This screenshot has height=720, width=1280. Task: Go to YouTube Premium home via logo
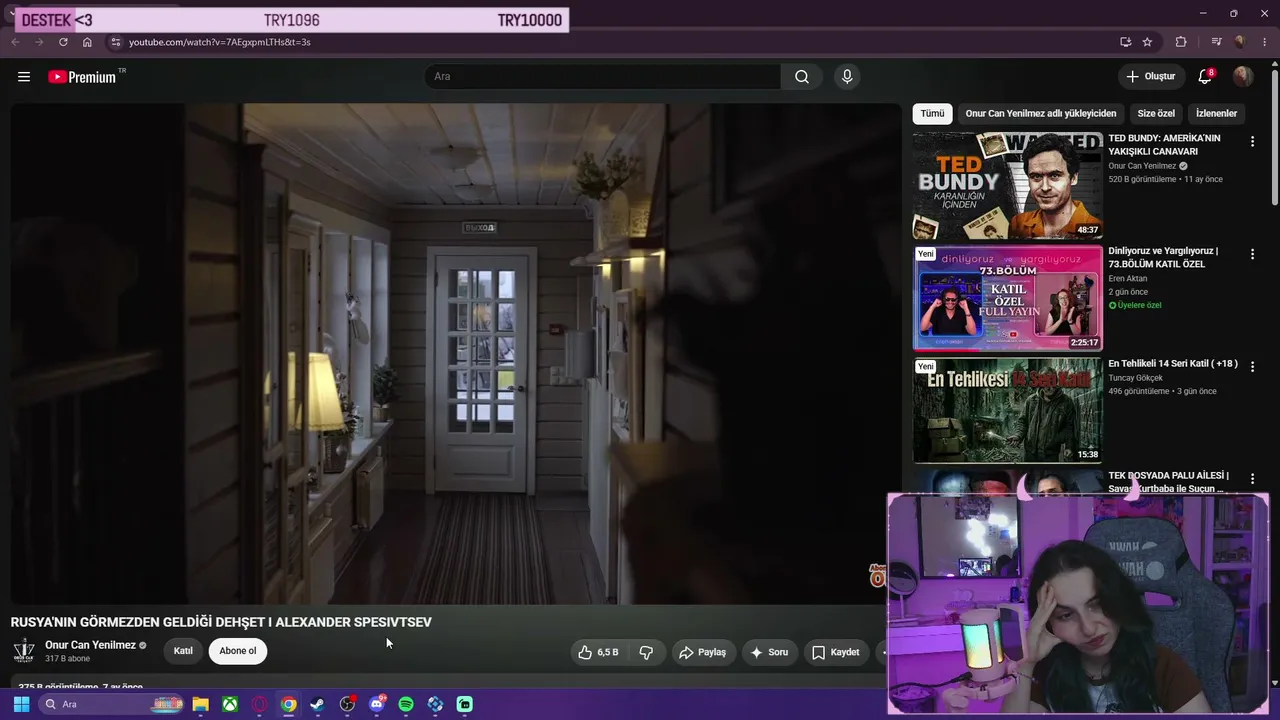point(82,77)
